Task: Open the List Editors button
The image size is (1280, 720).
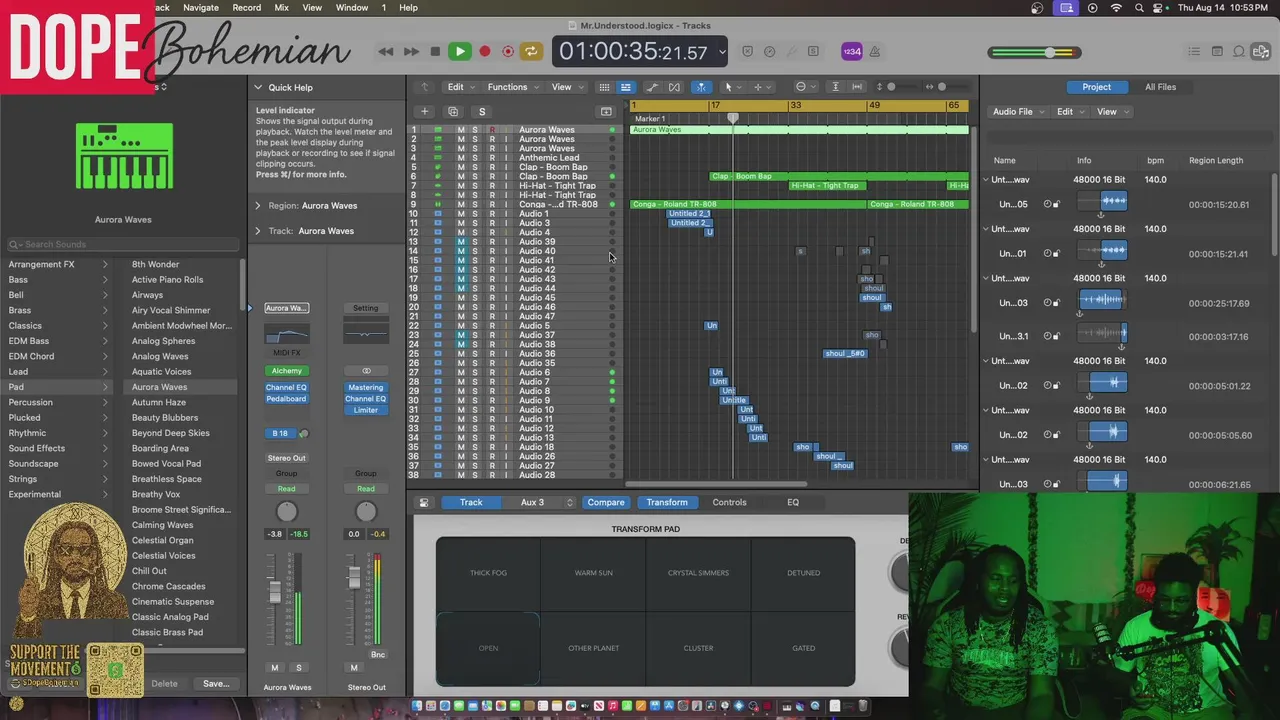Action: pos(1194,51)
